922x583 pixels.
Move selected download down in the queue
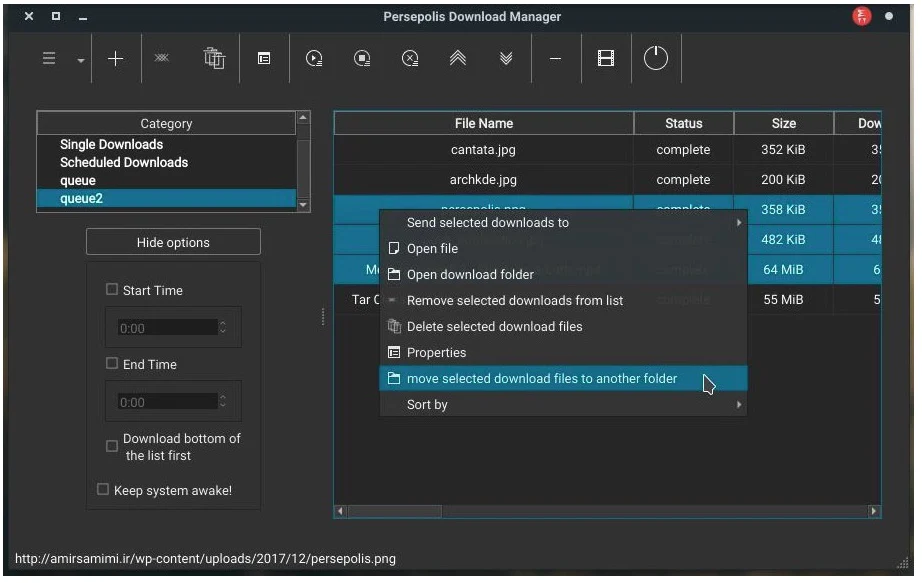click(506, 58)
